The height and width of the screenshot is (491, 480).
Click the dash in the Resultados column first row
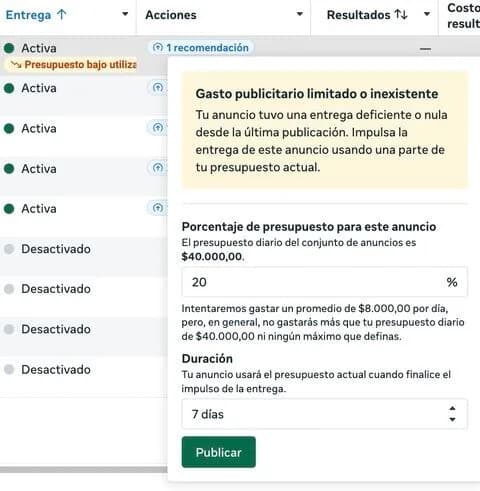coord(425,49)
